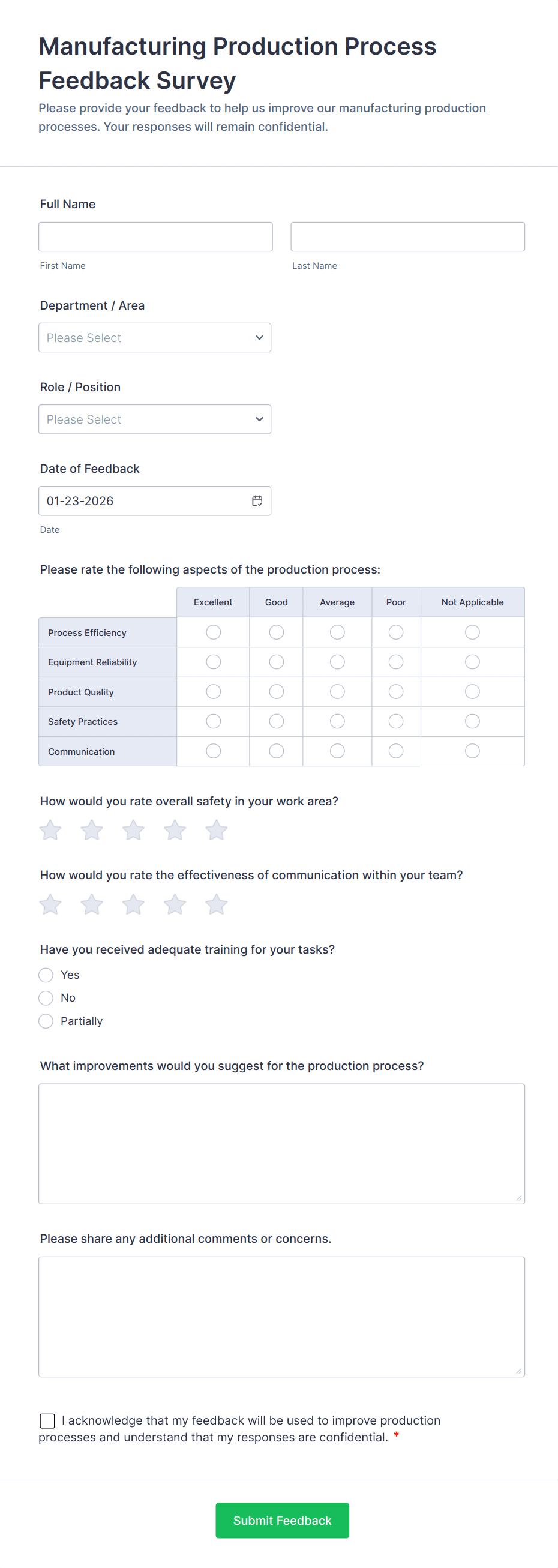The width and height of the screenshot is (558, 1568).
Task: Give five stars for work area safety
Action: [x=216, y=830]
